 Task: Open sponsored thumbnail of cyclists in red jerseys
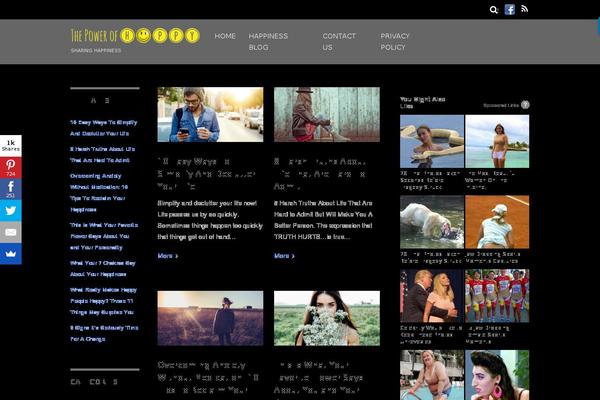pos(497,296)
